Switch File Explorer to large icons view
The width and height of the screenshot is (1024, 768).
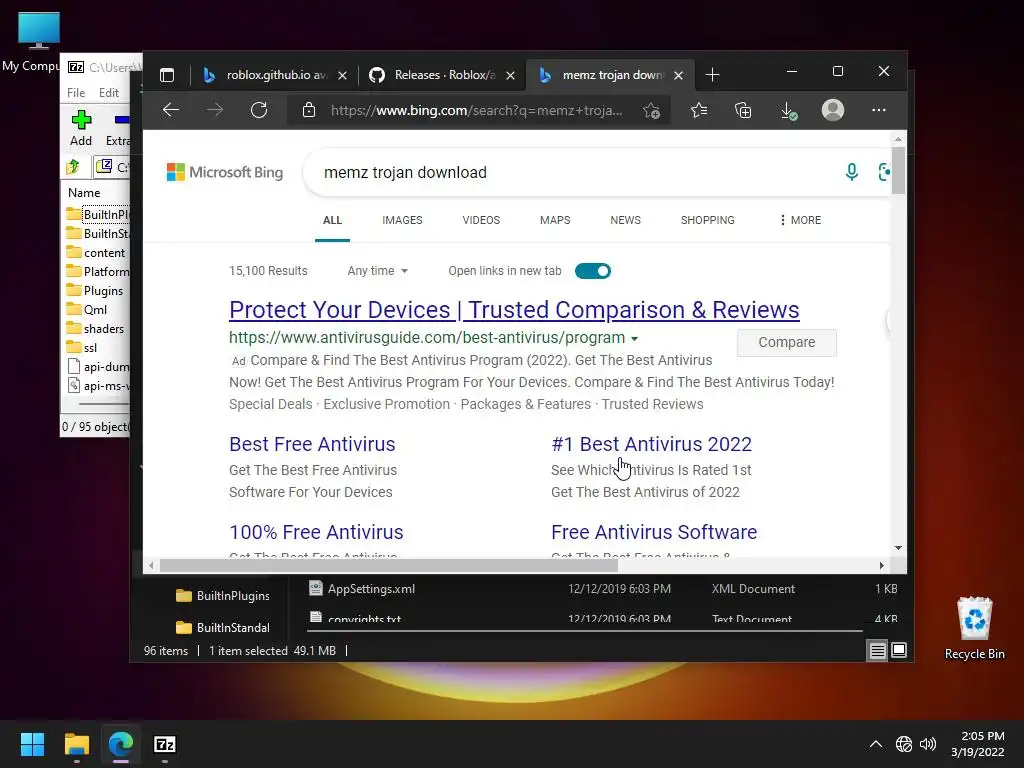click(x=899, y=650)
